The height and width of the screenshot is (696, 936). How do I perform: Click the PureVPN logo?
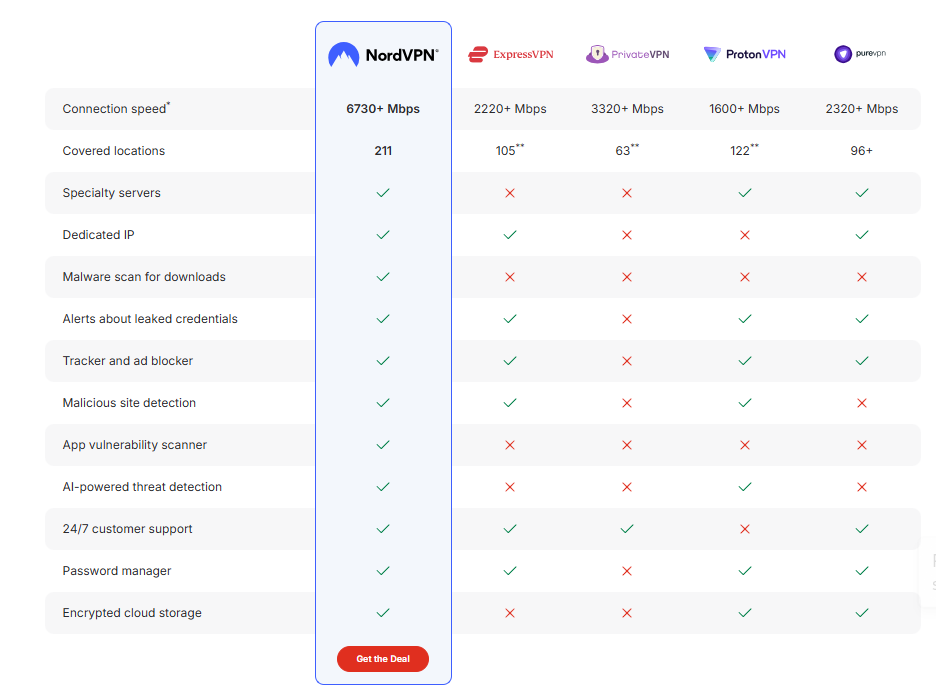coord(860,54)
